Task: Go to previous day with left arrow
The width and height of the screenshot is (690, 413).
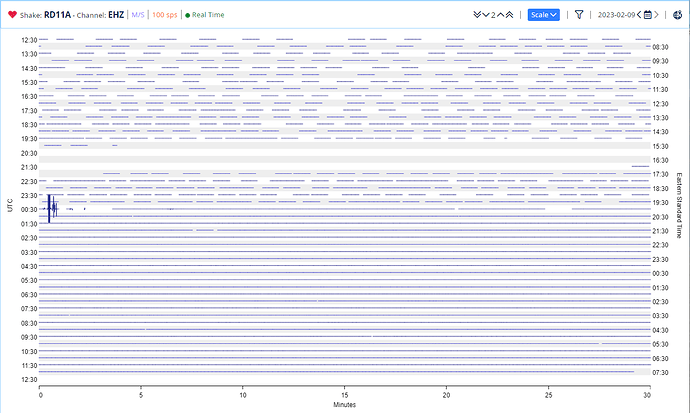Action: [x=639, y=15]
